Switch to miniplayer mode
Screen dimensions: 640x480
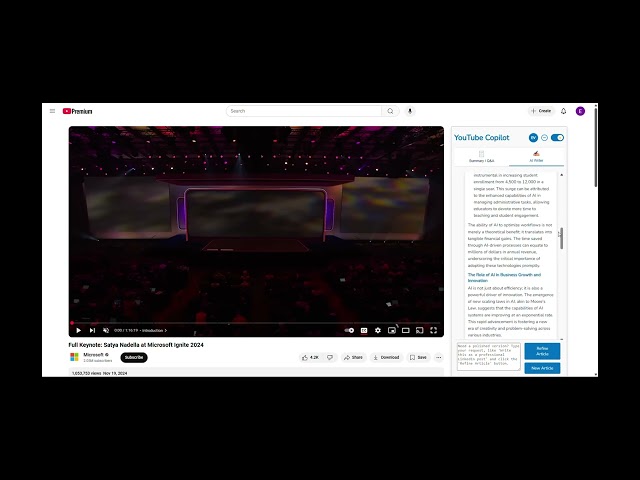[392, 331]
